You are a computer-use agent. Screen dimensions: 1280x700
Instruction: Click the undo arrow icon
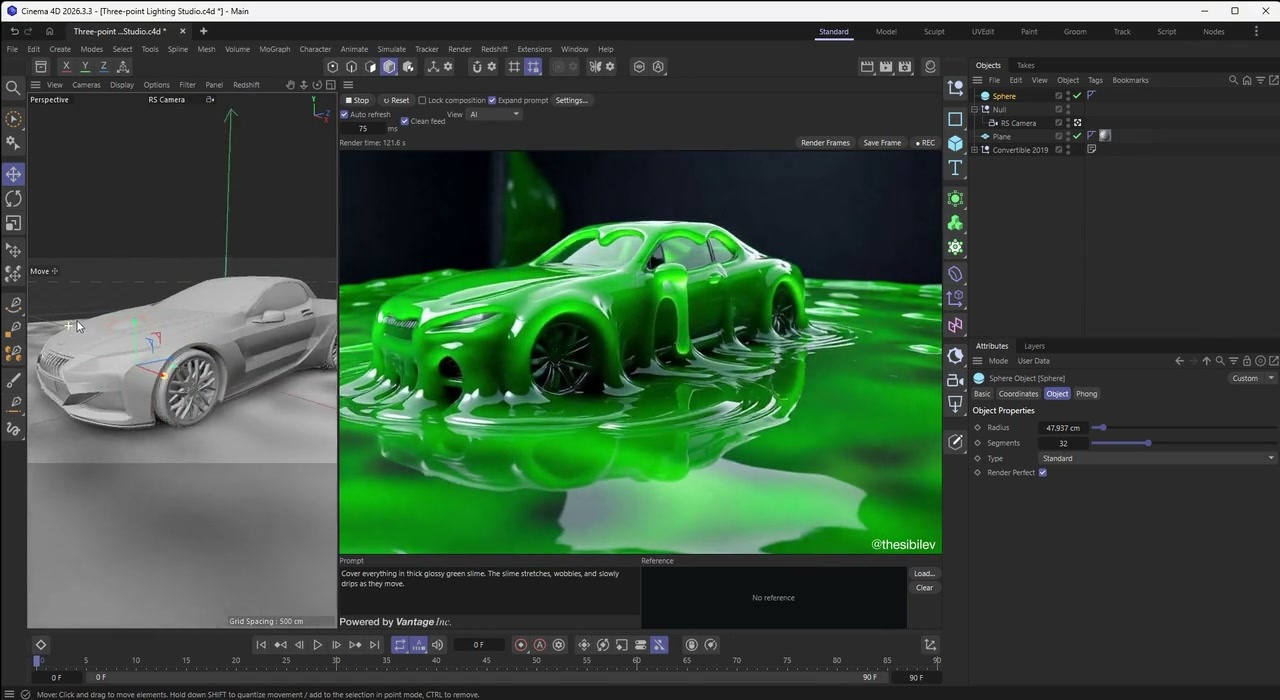pyautogui.click(x=14, y=31)
